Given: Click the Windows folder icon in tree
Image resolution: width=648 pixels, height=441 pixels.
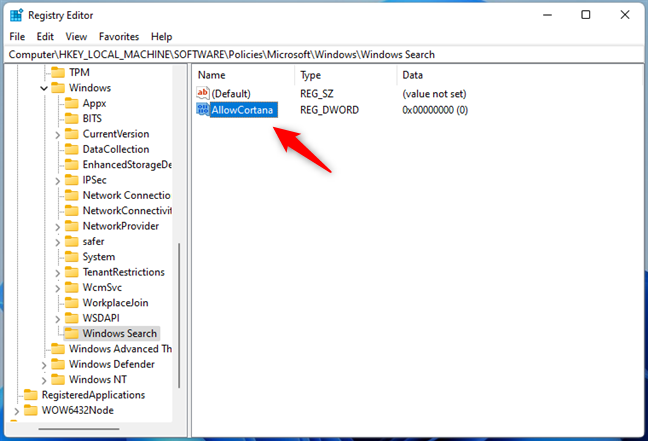Looking at the screenshot, I should point(58,88).
